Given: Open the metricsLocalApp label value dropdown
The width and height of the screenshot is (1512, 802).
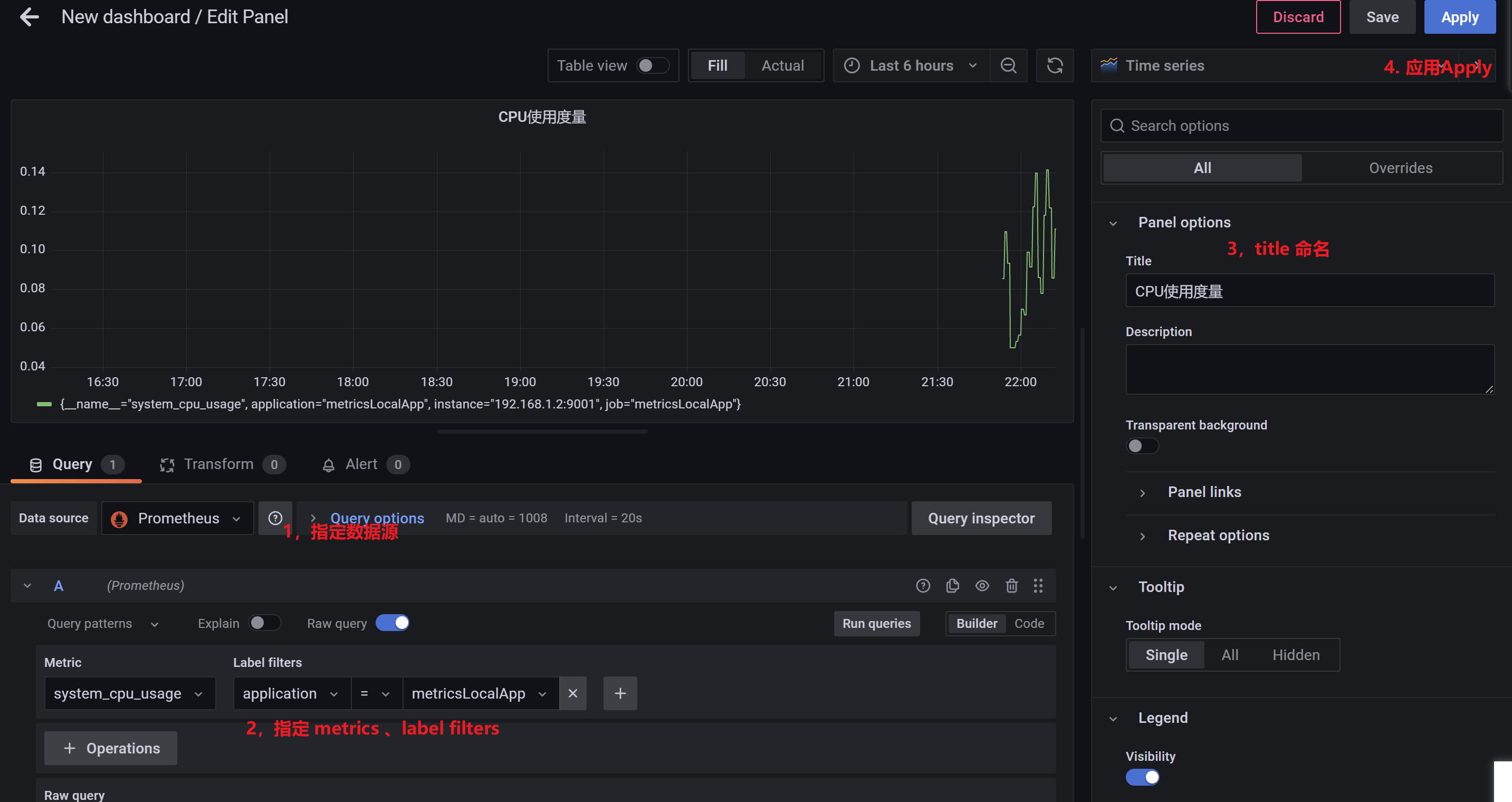Looking at the screenshot, I should tap(481, 693).
